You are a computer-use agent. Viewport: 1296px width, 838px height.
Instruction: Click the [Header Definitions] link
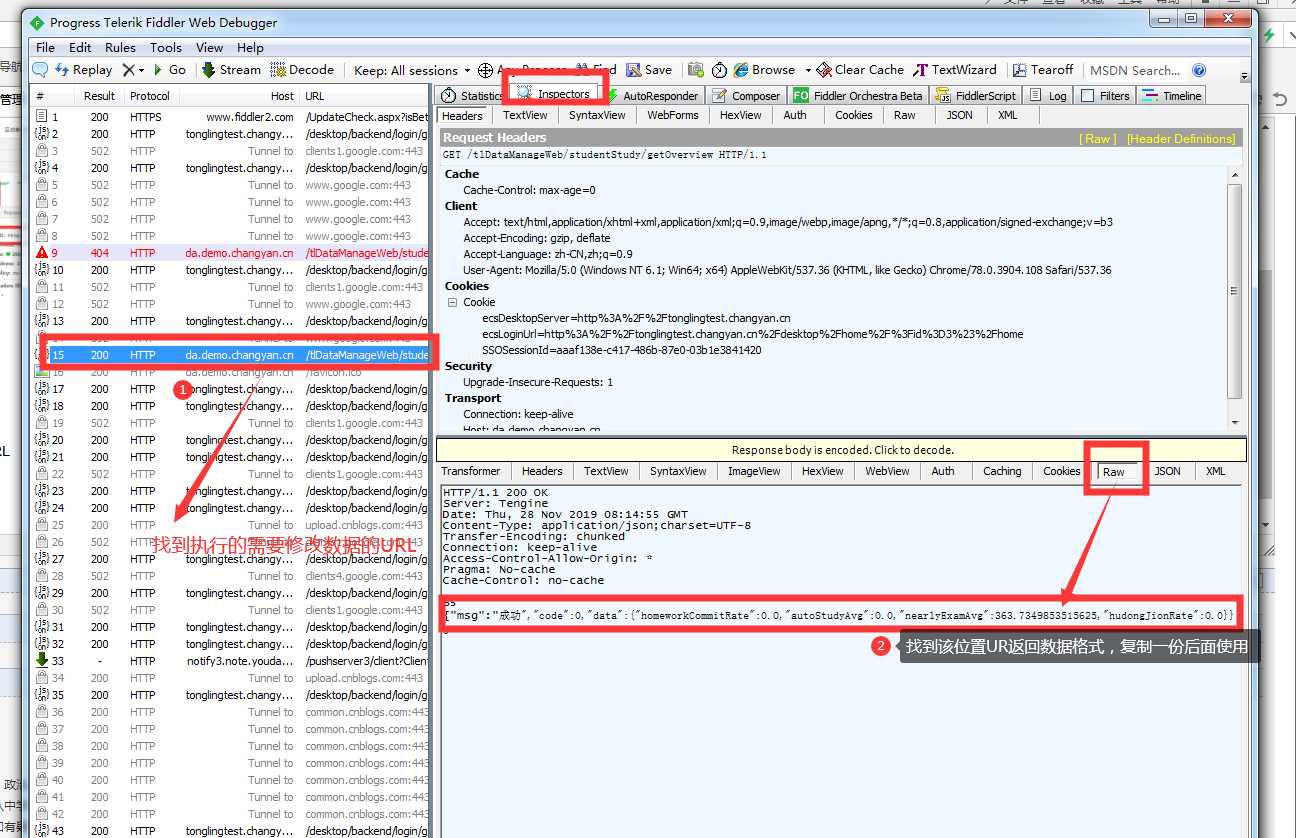tap(1180, 139)
